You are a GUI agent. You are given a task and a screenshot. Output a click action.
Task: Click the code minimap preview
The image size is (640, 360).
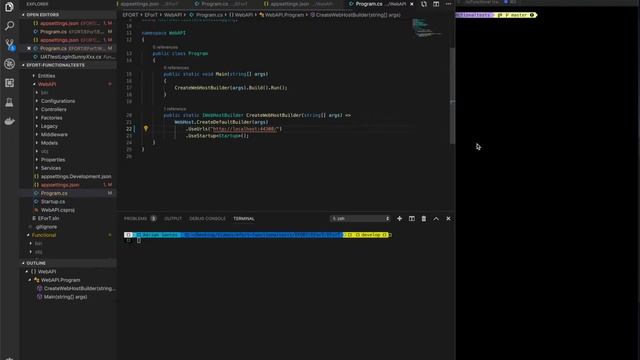tap(427, 29)
